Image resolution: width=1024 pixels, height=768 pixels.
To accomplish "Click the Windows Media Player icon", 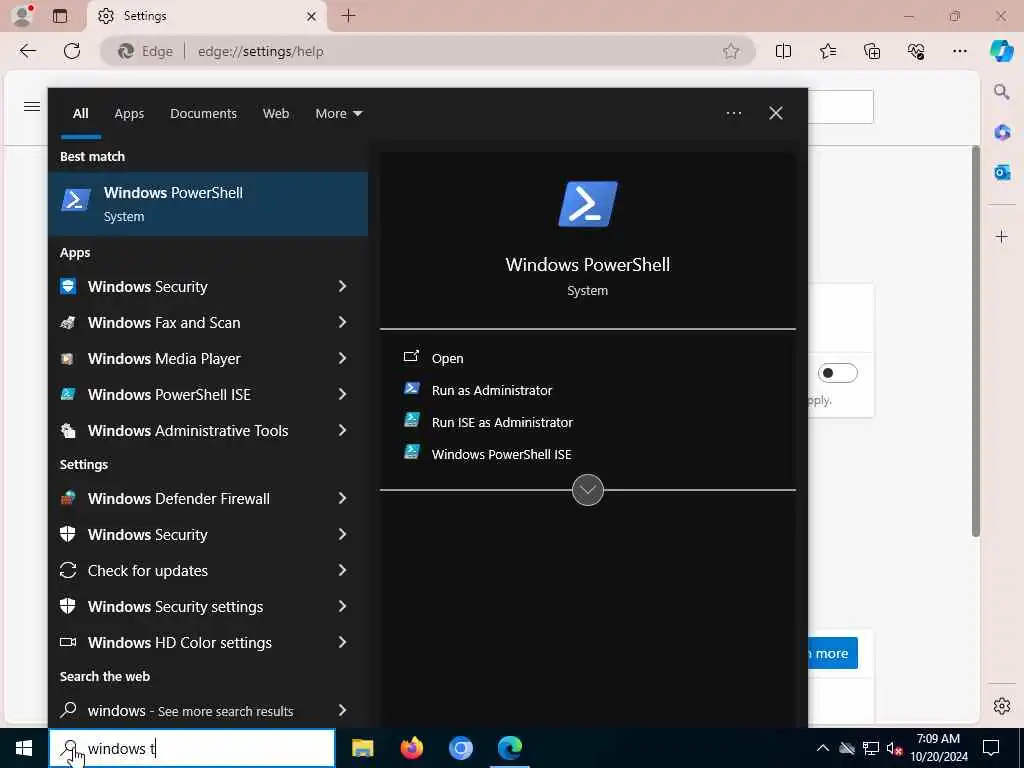I will tap(68, 359).
